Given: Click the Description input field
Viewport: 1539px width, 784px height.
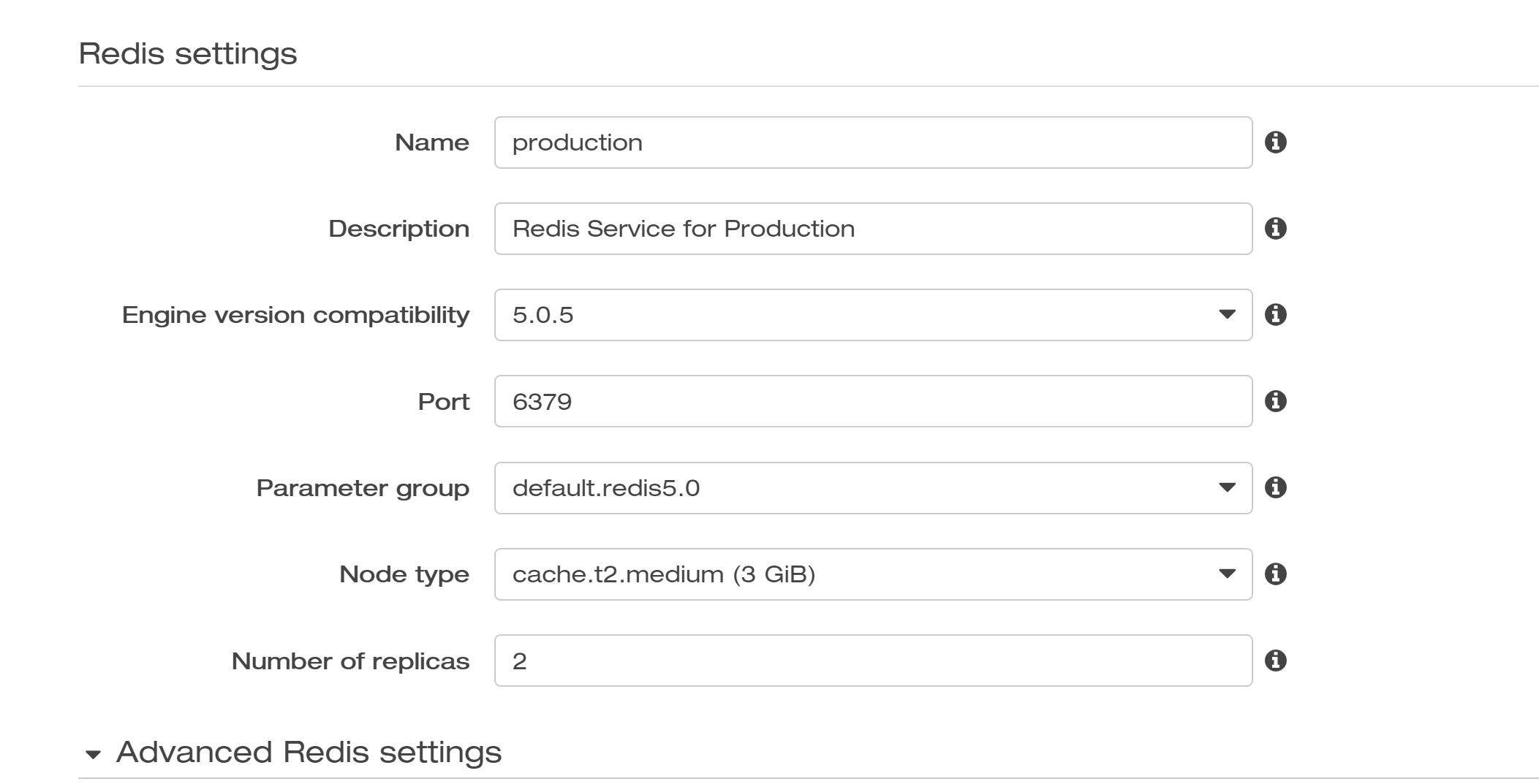Looking at the screenshot, I should [873, 229].
